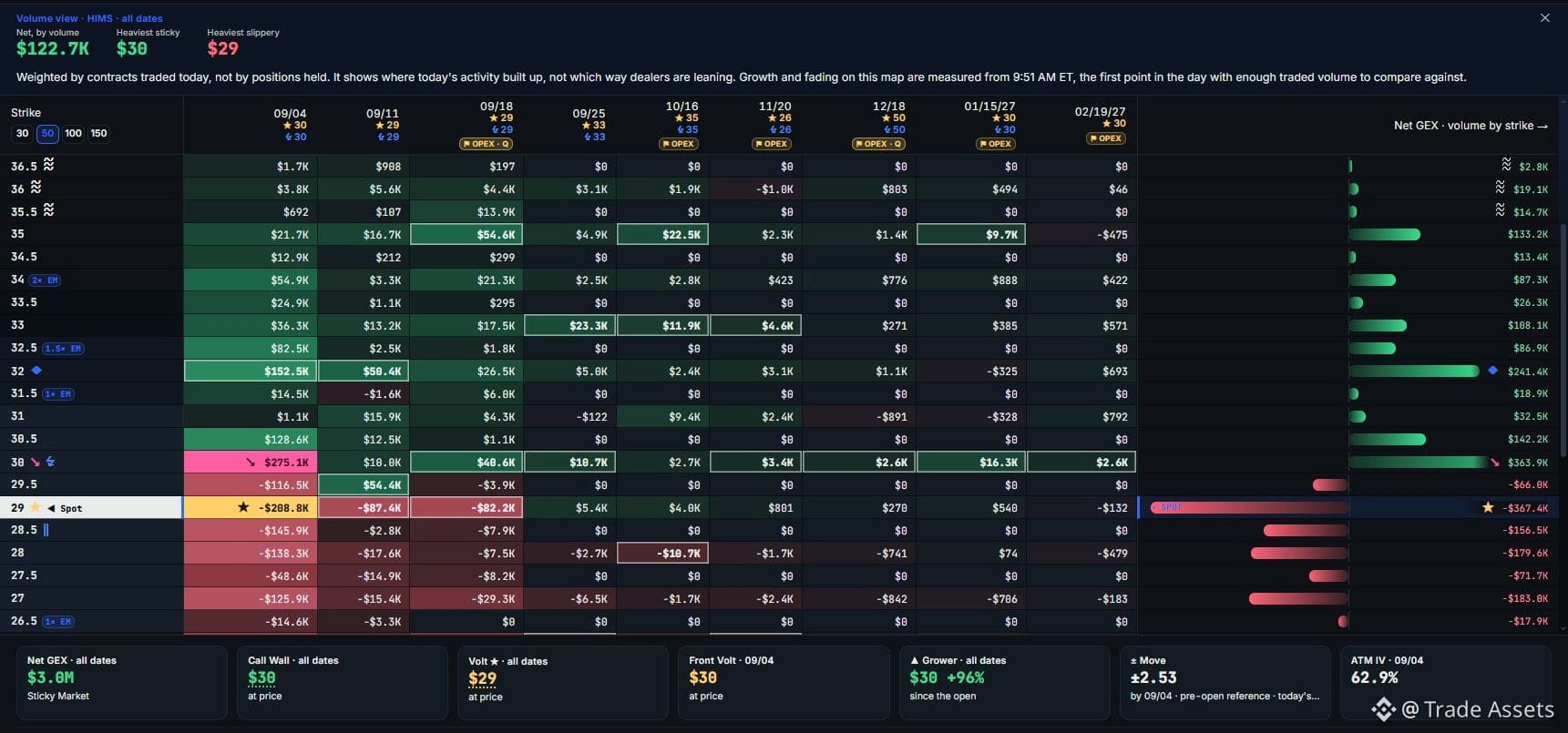1568x733 pixels.
Task: Click the red down-arrow beside strike 30
Action: click(x=36, y=462)
